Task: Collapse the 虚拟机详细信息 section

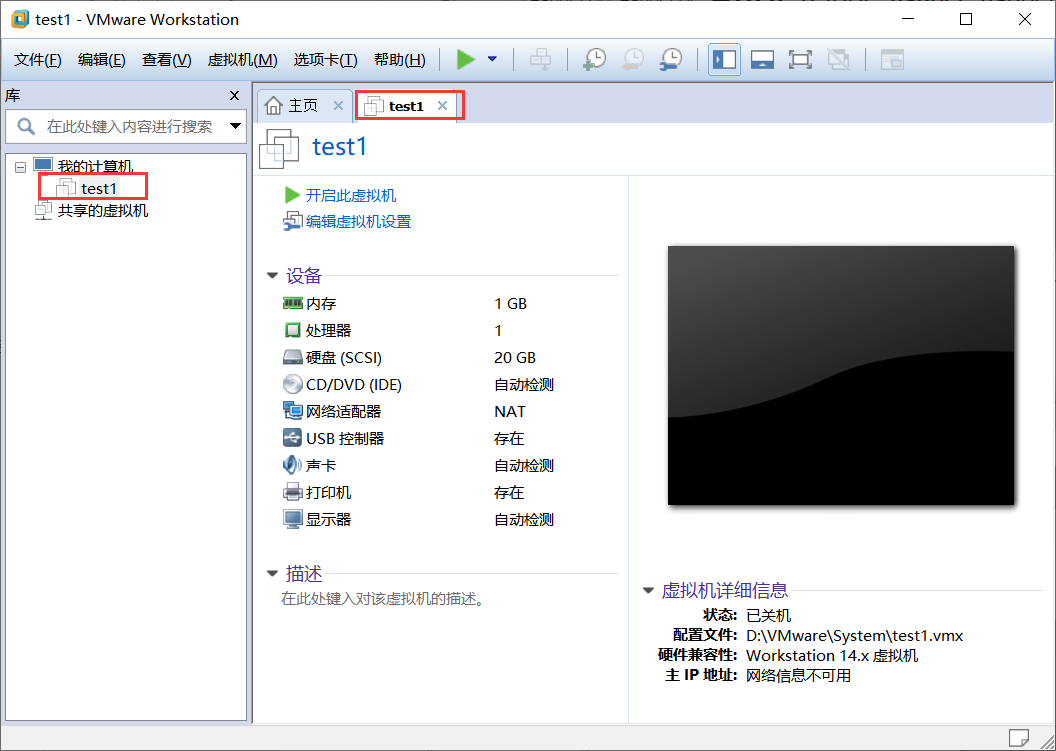Action: click(648, 591)
